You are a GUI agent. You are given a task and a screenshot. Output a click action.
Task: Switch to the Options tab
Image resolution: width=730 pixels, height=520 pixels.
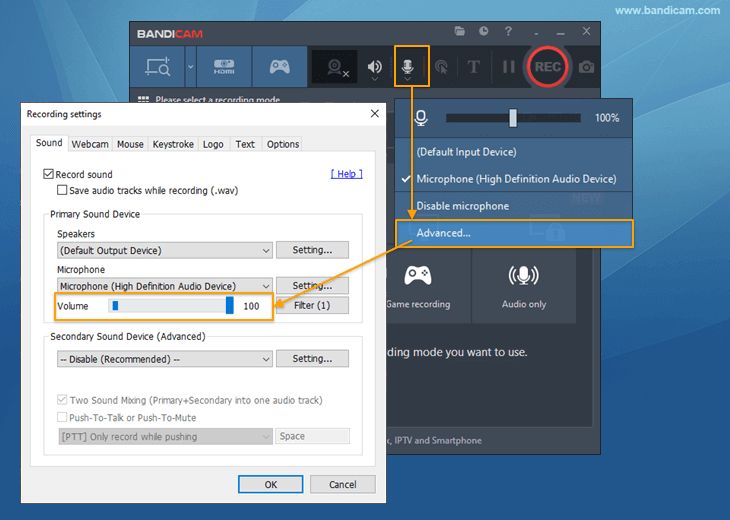283,144
